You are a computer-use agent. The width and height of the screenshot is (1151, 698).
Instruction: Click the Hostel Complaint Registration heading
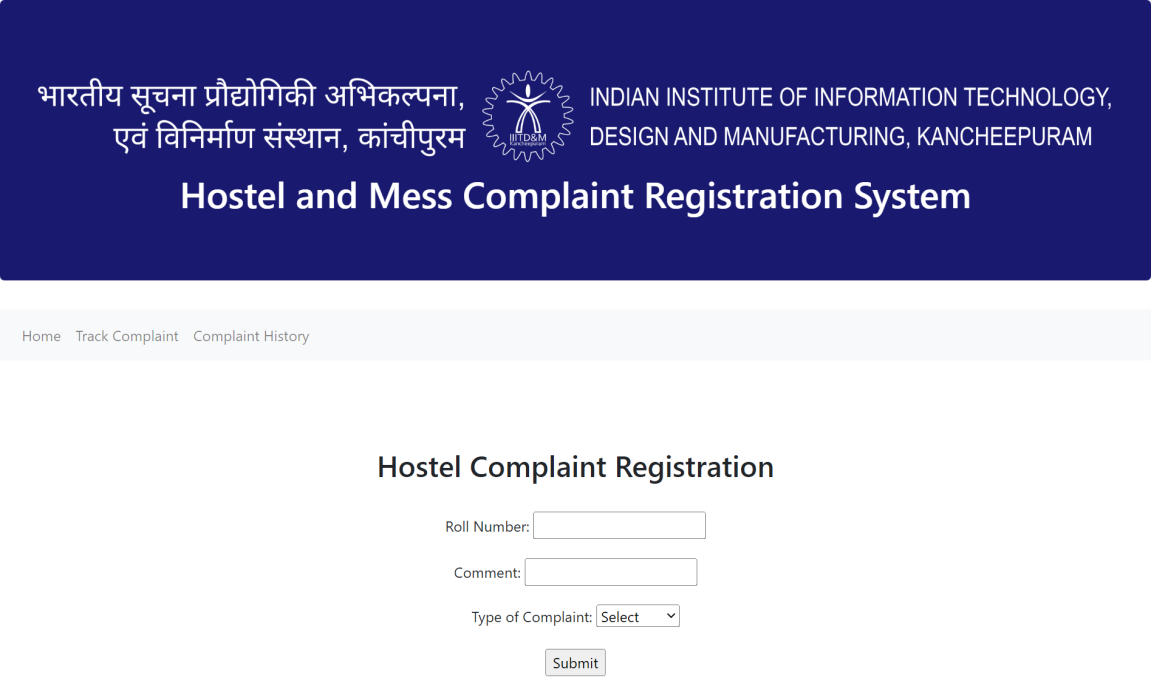(x=575, y=467)
